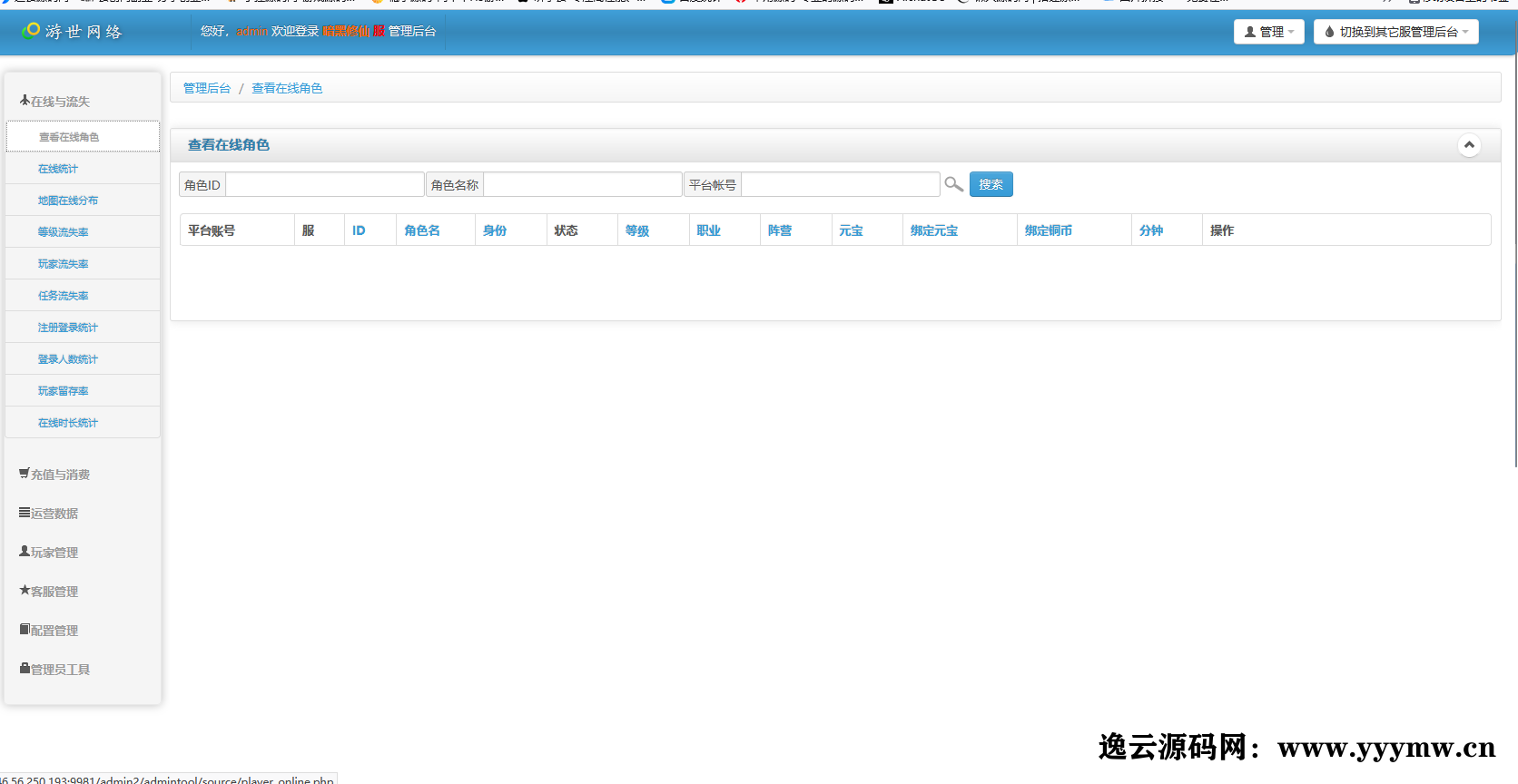Click the page vertical scrollbar
1518x784 pixels.
click(1514, 261)
